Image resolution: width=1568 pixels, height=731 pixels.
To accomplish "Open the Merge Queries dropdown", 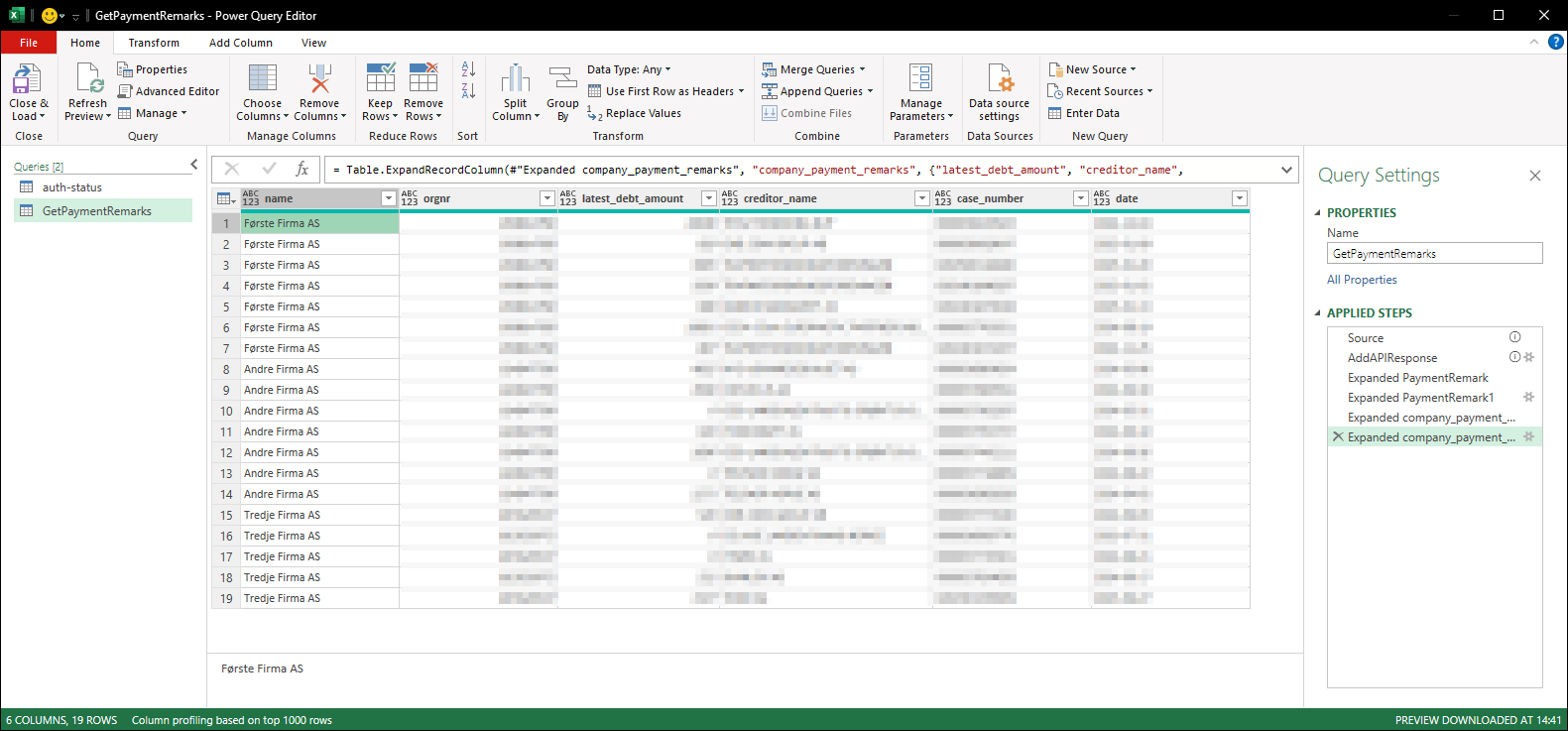I will [x=813, y=69].
